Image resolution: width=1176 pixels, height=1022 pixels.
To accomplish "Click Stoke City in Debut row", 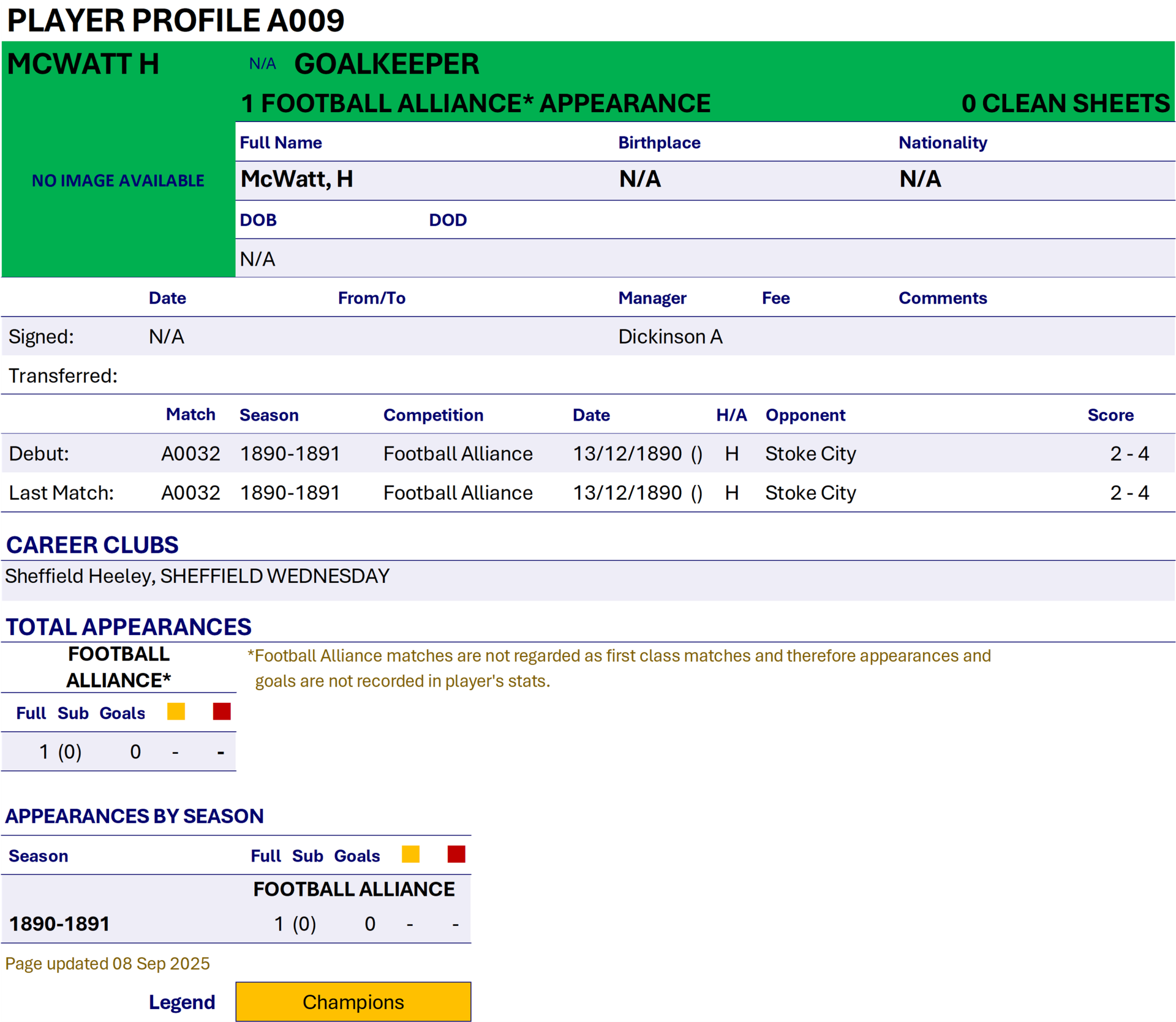I will coord(810,454).
